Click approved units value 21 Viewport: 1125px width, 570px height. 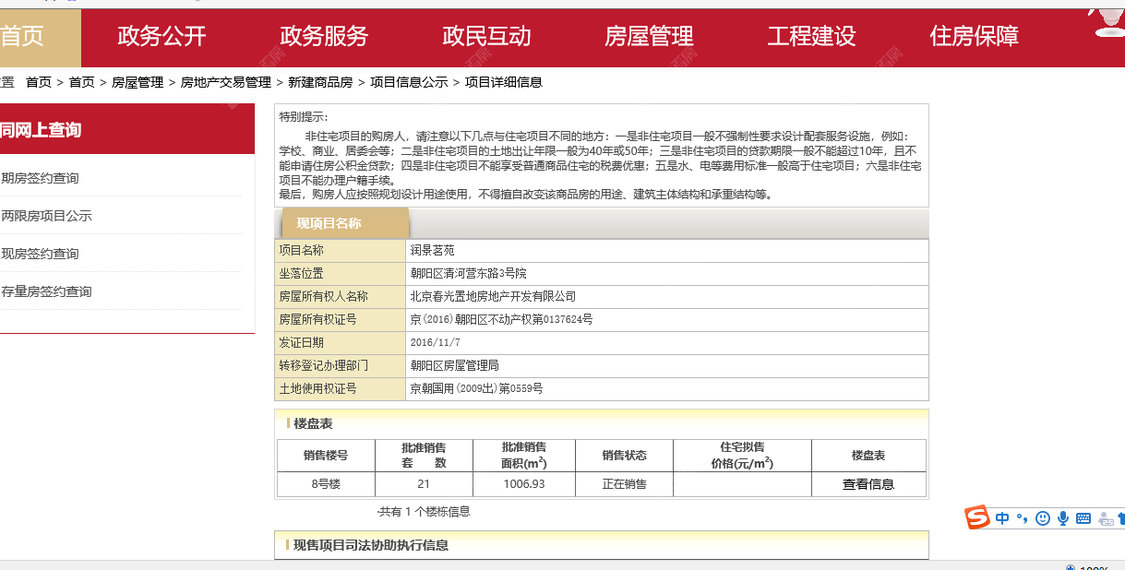click(423, 484)
